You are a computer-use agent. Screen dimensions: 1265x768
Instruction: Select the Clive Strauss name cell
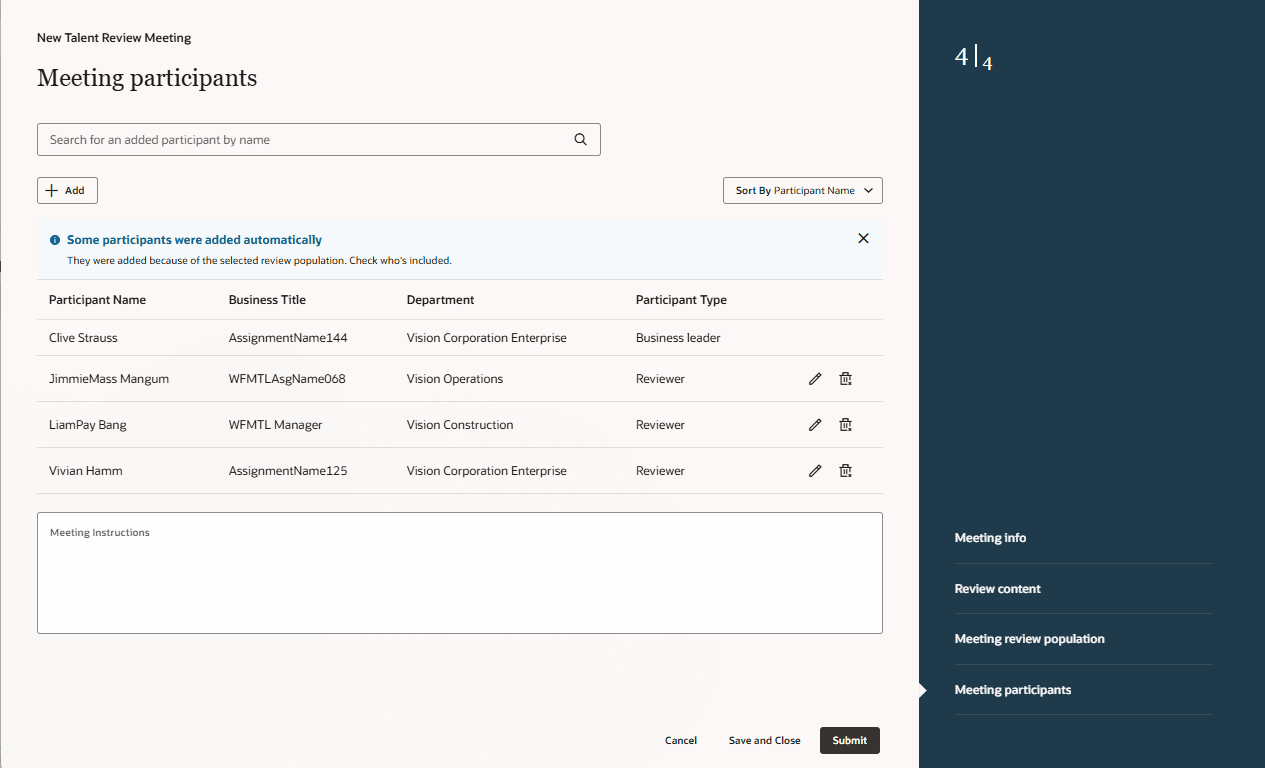pos(83,338)
